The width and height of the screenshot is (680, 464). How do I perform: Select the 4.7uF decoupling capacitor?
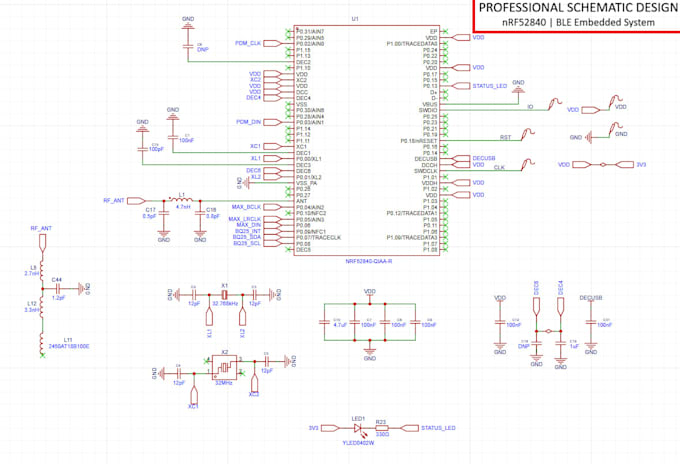pos(324,322)
